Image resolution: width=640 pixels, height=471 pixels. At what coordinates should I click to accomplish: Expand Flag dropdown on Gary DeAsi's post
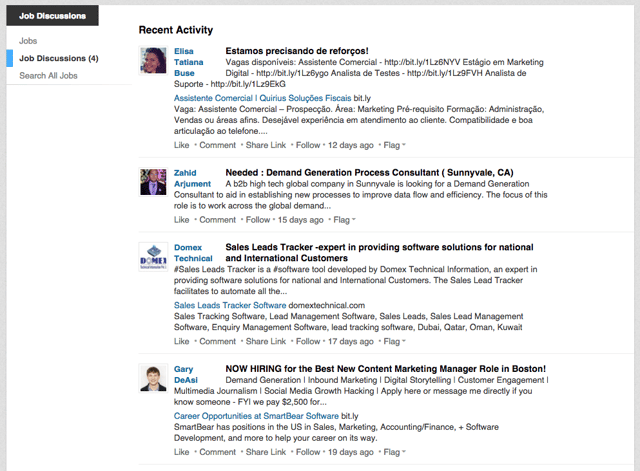394,452
